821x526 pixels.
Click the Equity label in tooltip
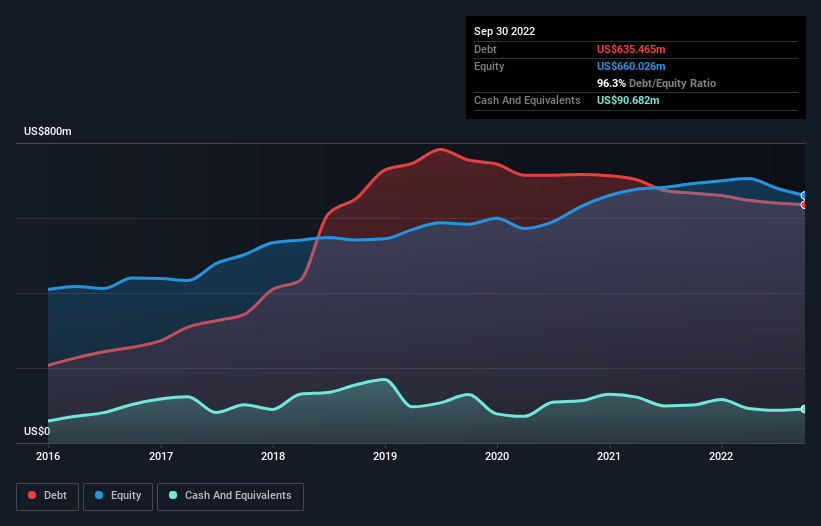tap(489, 66)
